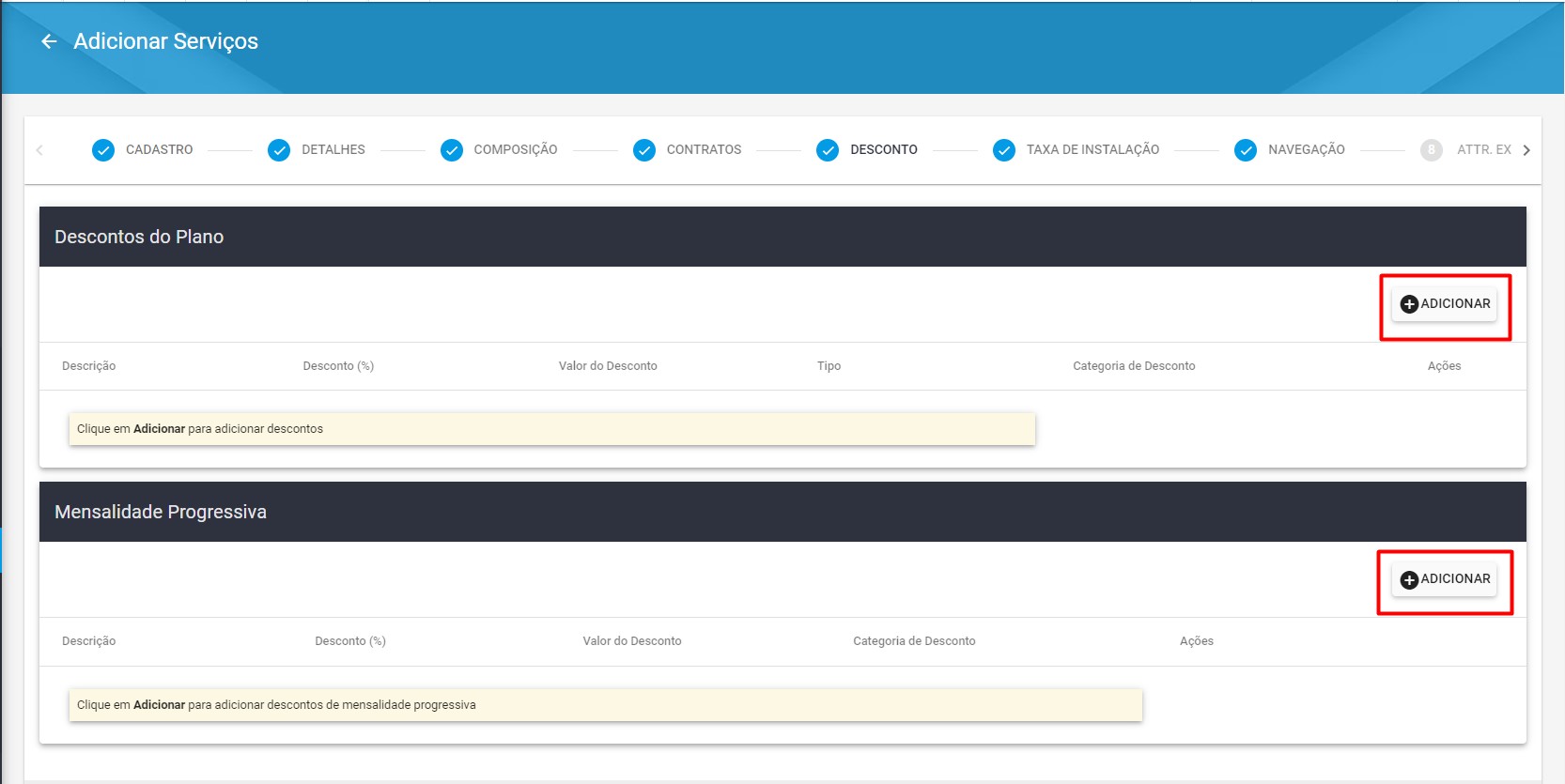Viewport: 1565px width, 784px height.
Task: Click the DETALHES step checkmark icon
Action: pos(279,150)
